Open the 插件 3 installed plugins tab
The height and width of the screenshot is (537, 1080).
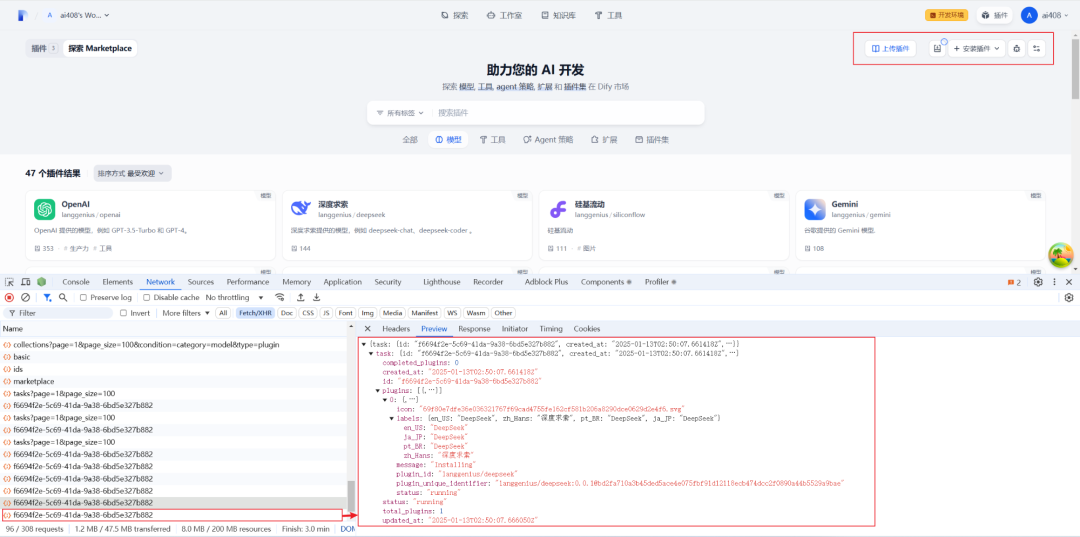click(x=43, y=48)
